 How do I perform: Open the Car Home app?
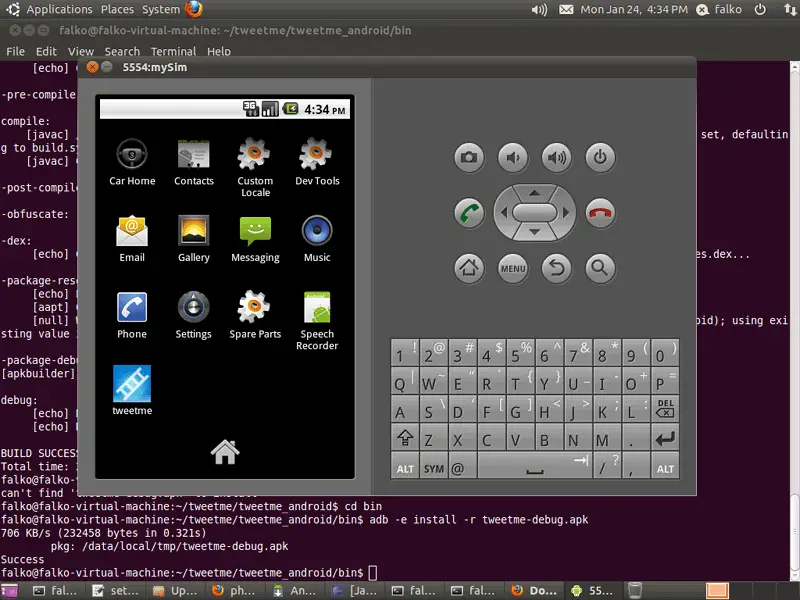[132, 162]
